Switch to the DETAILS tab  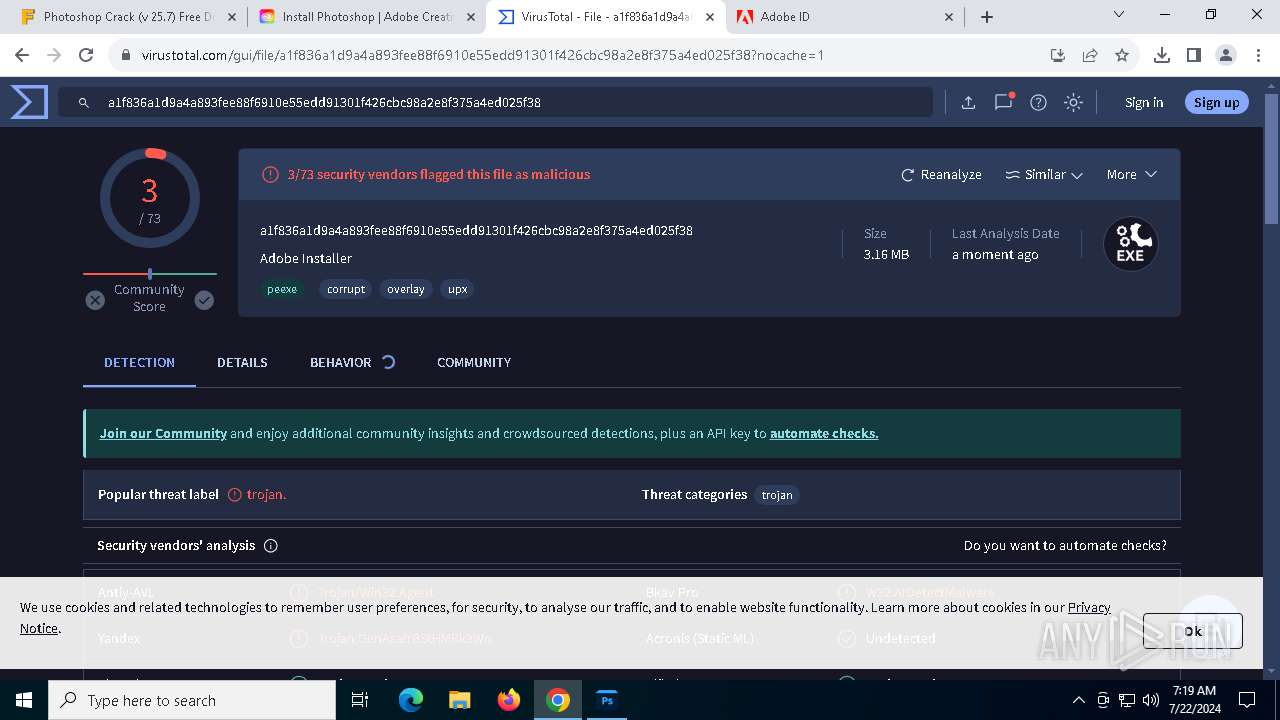(242, 362)
